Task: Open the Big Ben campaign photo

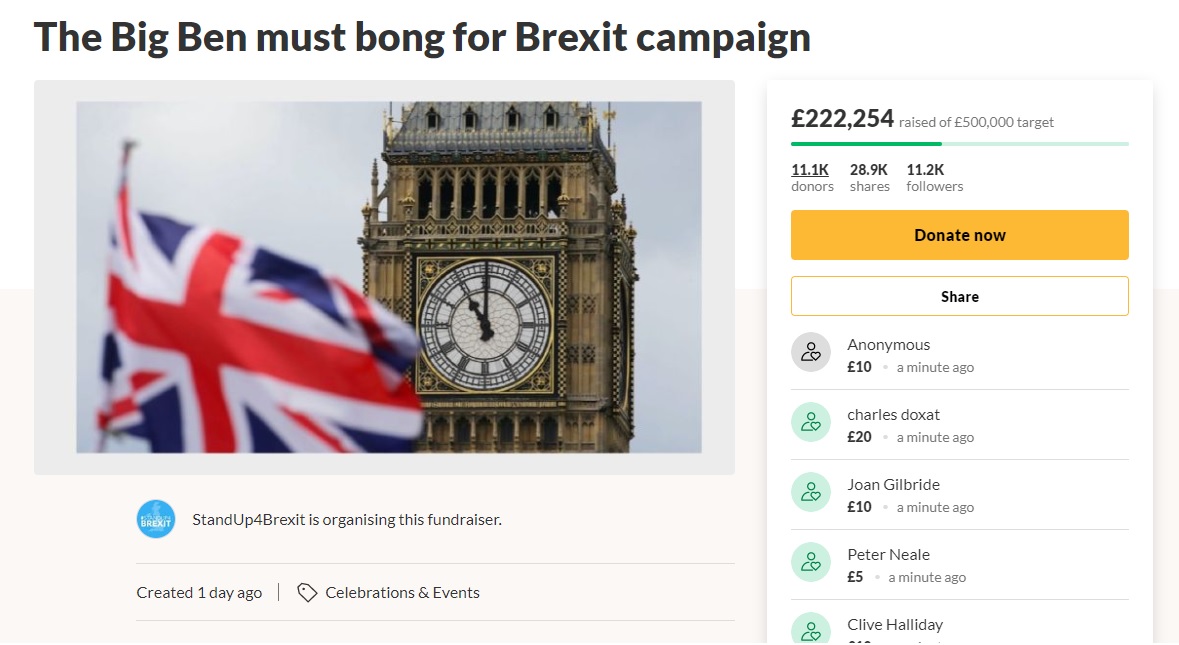Action: click(388, 277)
